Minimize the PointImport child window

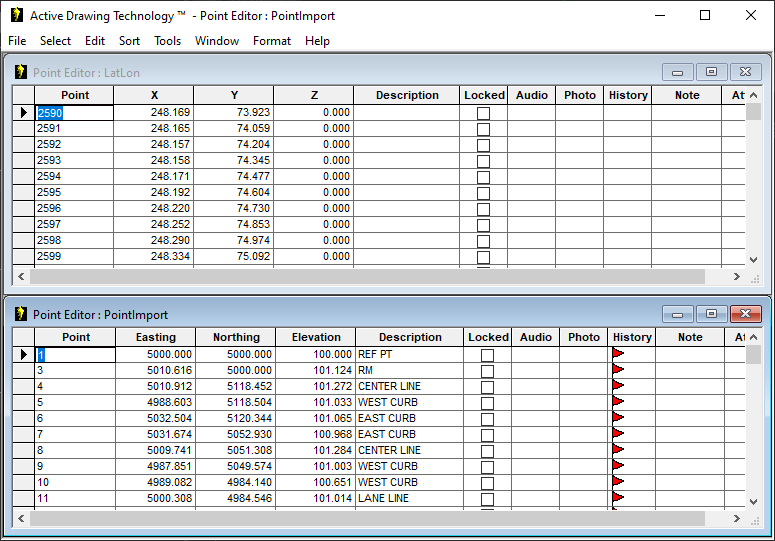(677, 314)
